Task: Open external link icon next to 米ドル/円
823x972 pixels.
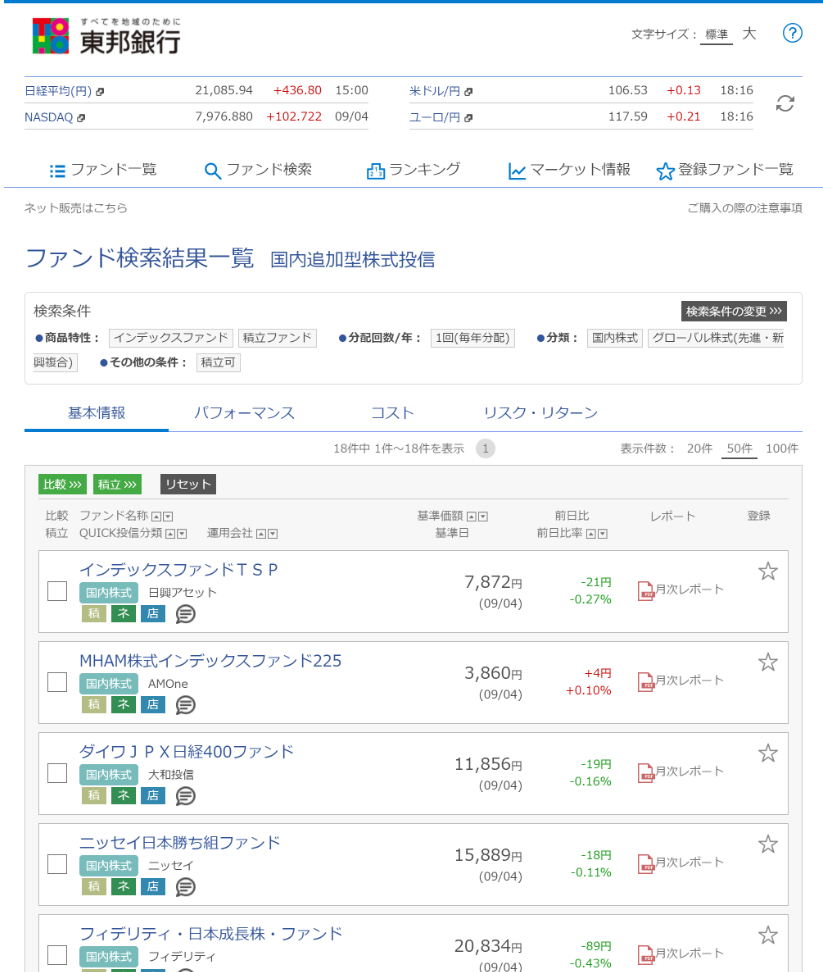Action: click(469, 92)
